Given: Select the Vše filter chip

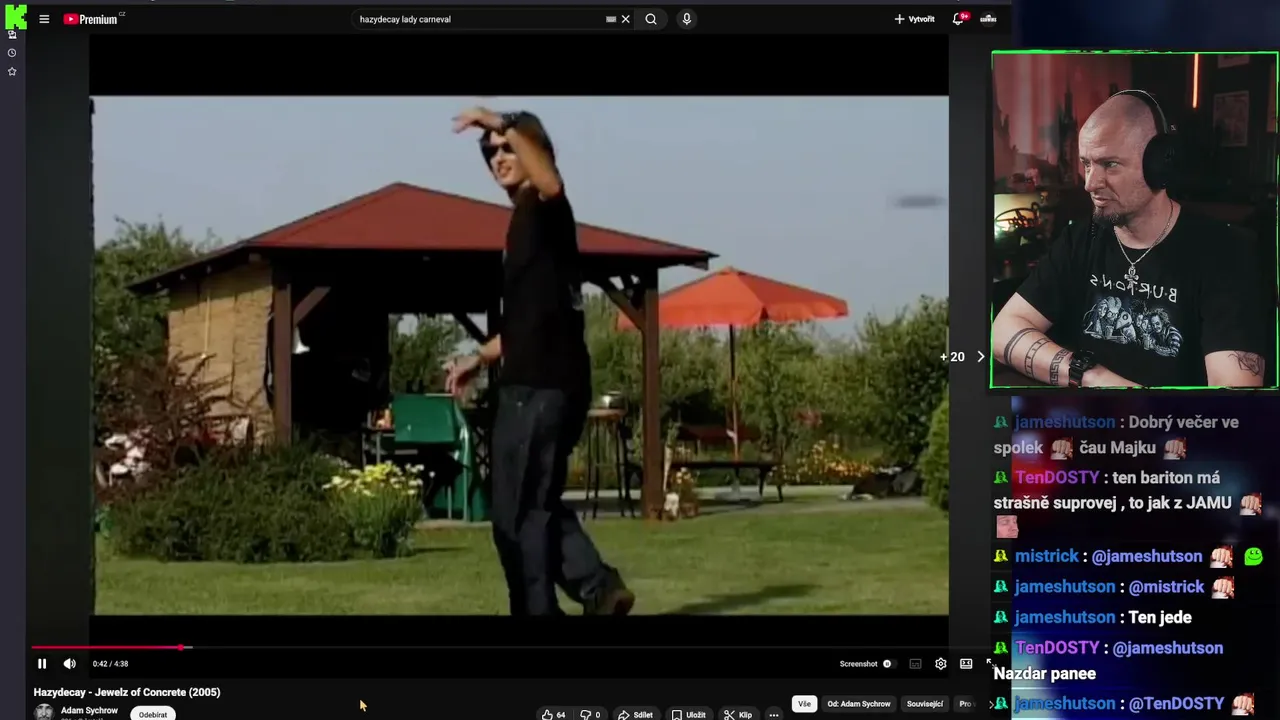Looking at the screenshot, I should tap(804, 704).
